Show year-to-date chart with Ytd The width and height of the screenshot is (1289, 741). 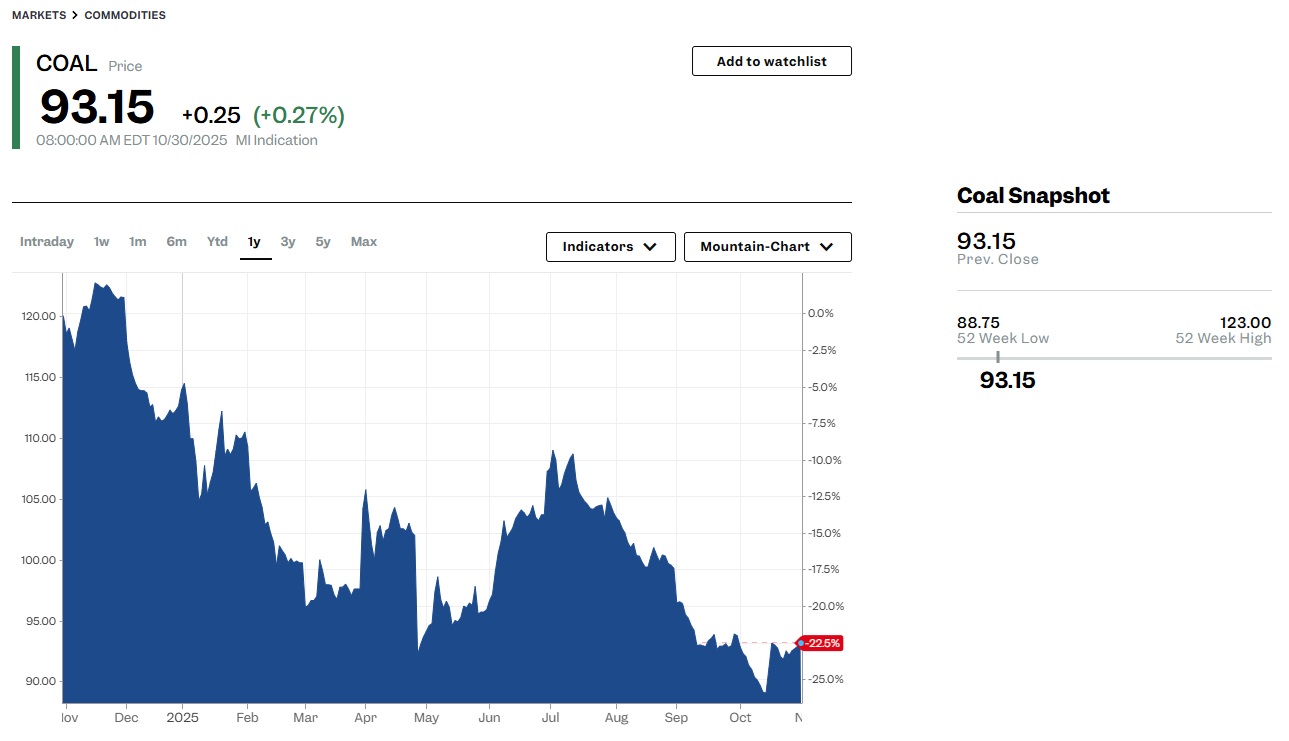217,241
